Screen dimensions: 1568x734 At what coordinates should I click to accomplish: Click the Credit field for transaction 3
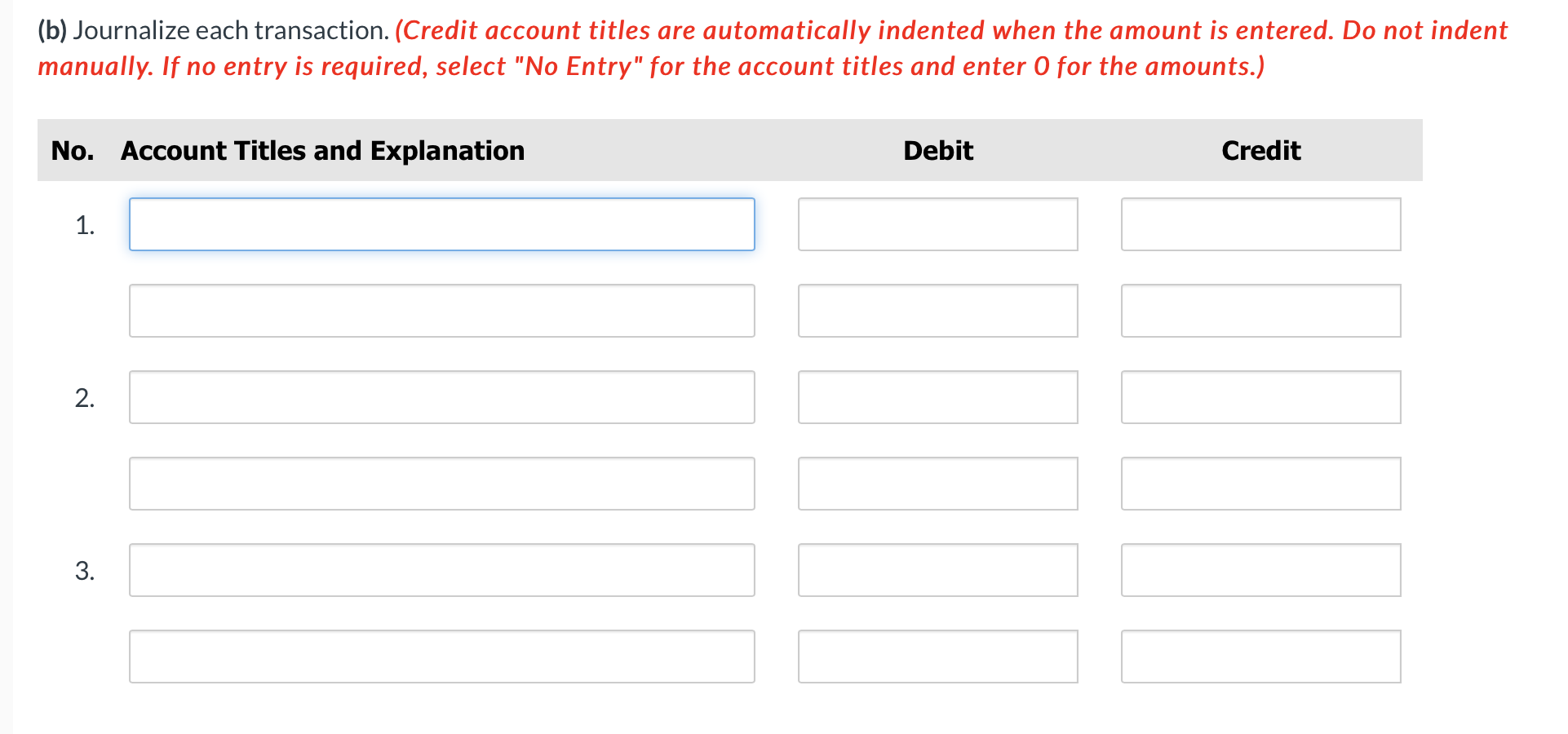tap(1260, 569)
